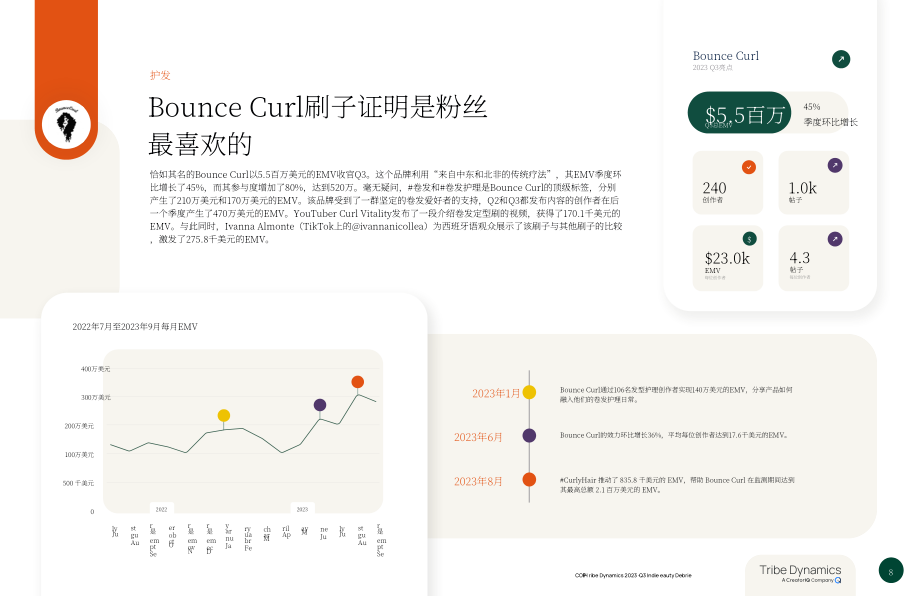Click the 2023年6月 description about 效力环比增长36%
This screenshot has height=596, width=920.
coord(675,435)
